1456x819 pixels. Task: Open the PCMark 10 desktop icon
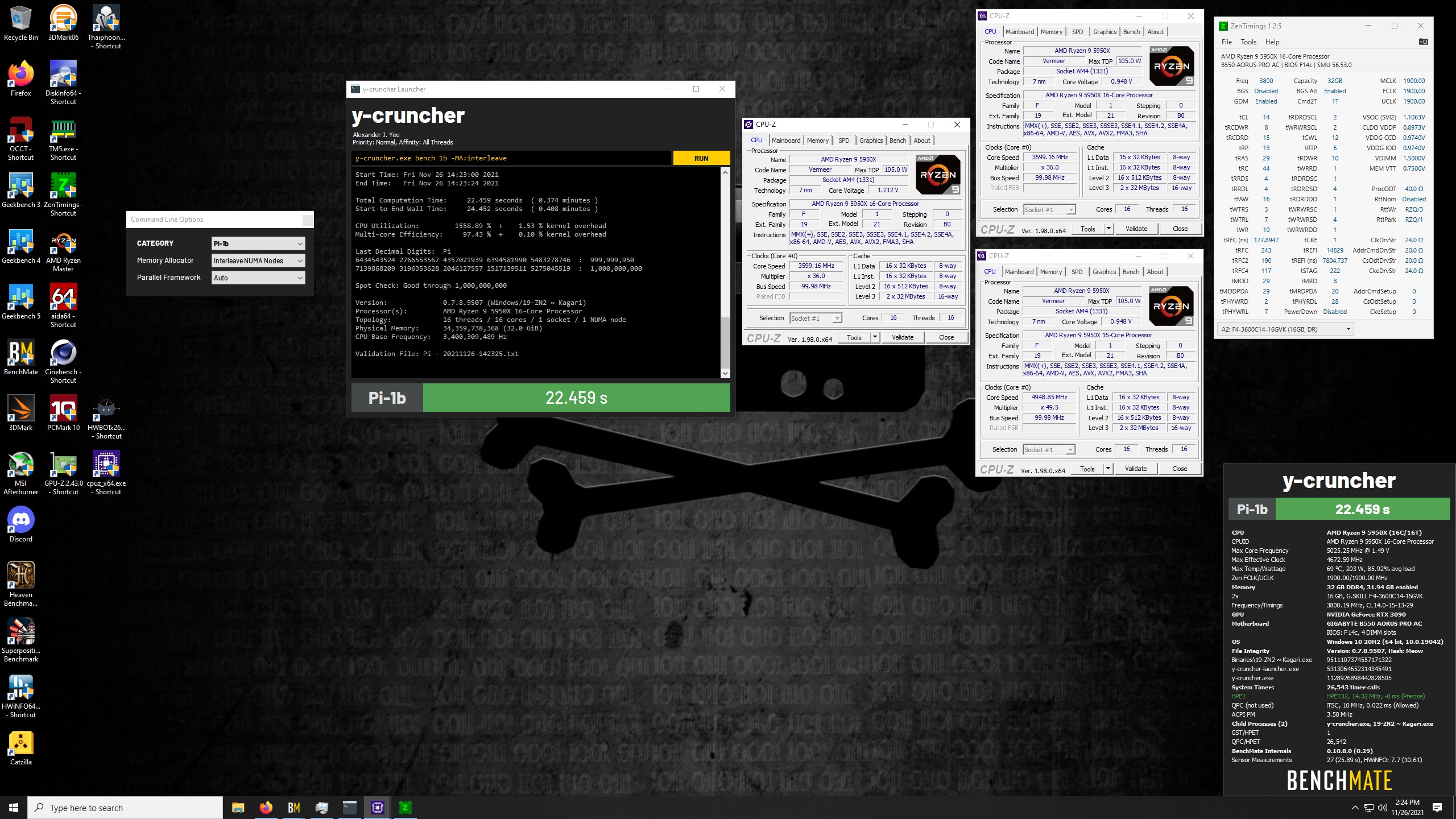[63, 413]
